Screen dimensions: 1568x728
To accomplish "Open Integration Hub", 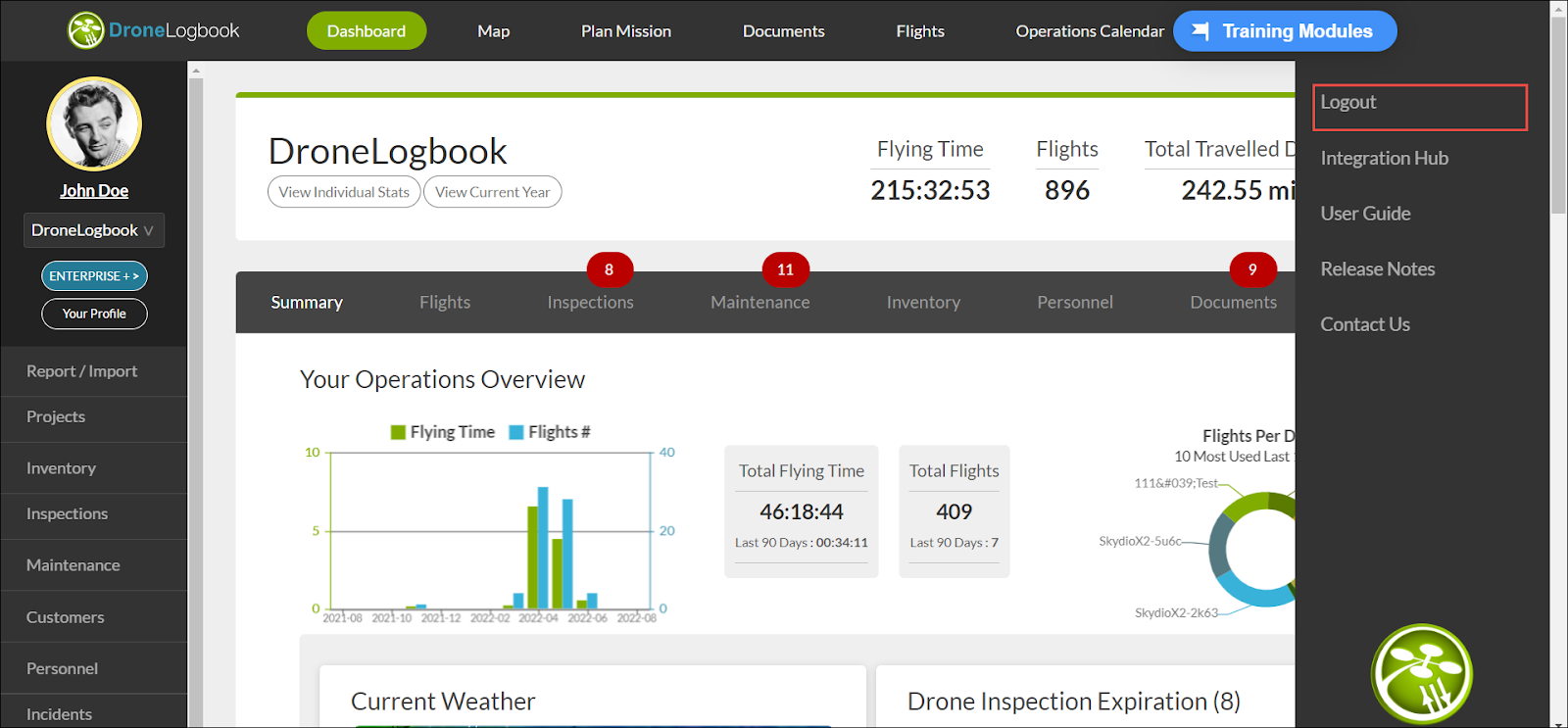I will tap(1384, 158).
